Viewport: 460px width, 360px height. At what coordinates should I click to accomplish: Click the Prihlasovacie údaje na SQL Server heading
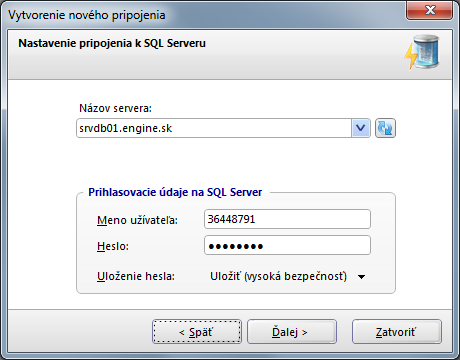tap(175, 192)
